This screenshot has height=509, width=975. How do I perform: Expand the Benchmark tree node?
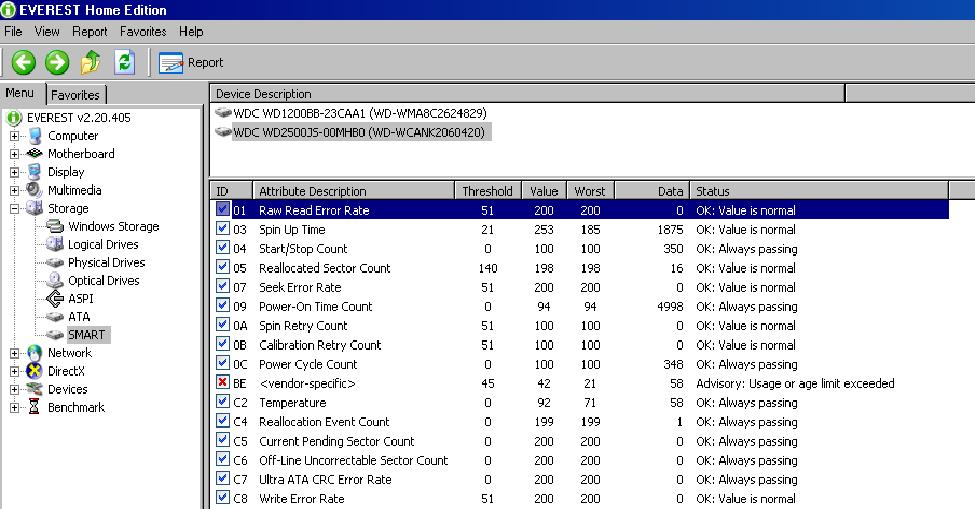coord(14,408)
